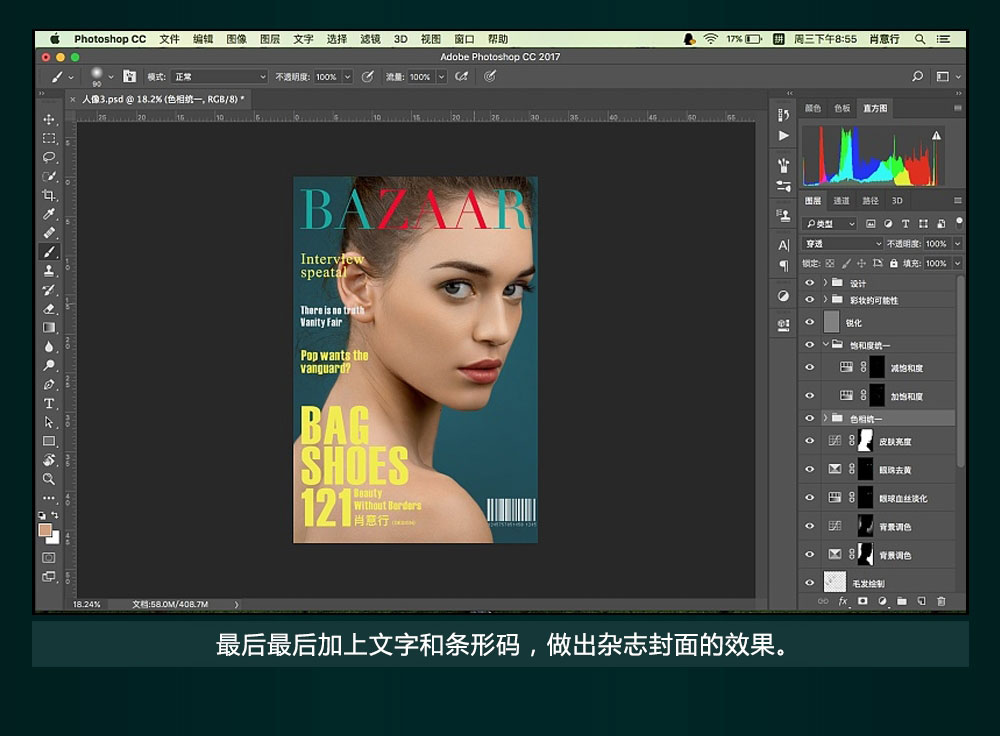Select the Move tool
The height and width of the screenshot is (736, 1000).
coord(49,120)
